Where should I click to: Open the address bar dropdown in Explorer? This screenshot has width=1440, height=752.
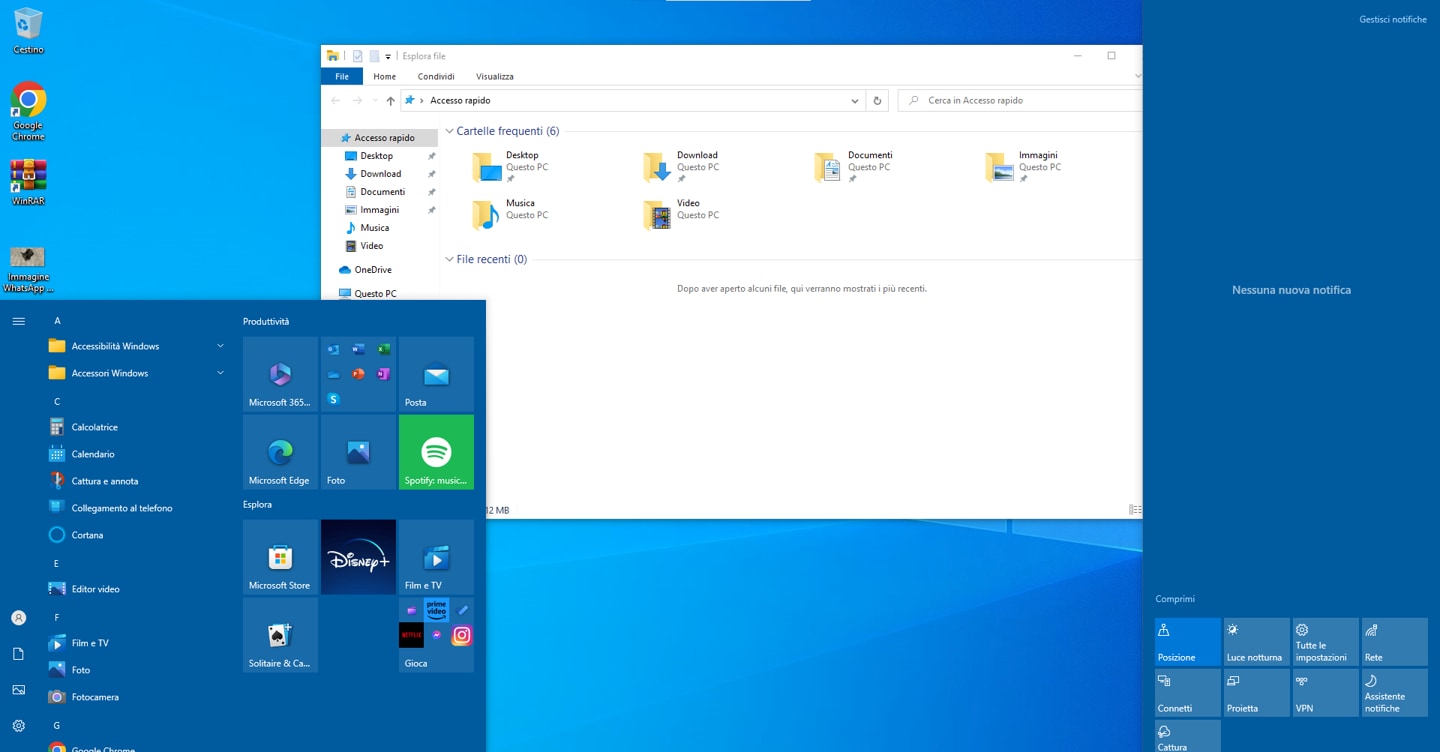click(x=854, y=100)
